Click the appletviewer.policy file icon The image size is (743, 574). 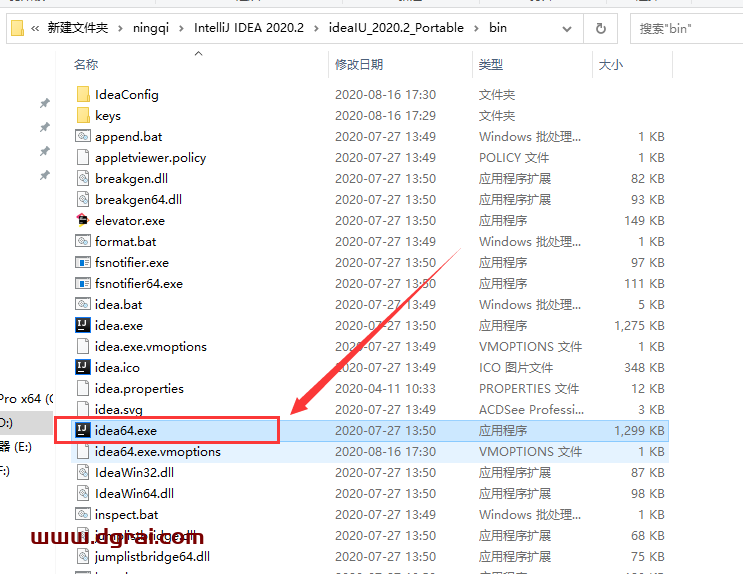(83, 157)
